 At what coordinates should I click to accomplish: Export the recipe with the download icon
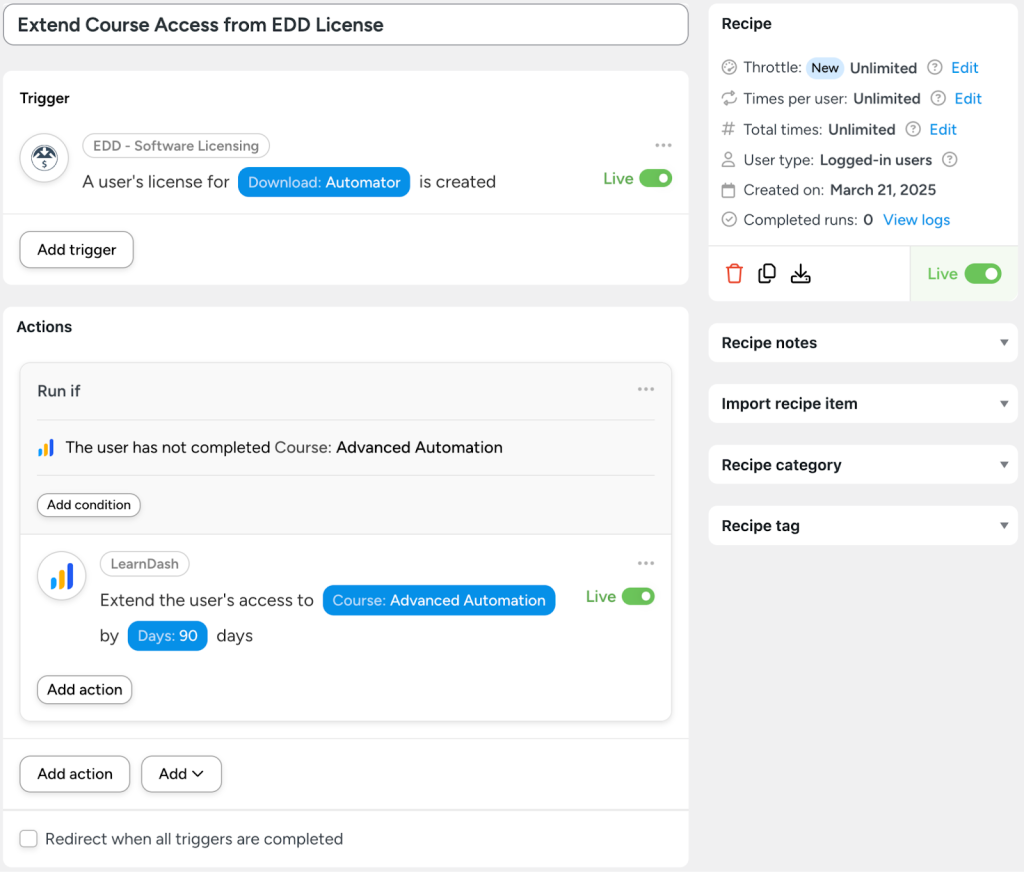tap(800, 273)
